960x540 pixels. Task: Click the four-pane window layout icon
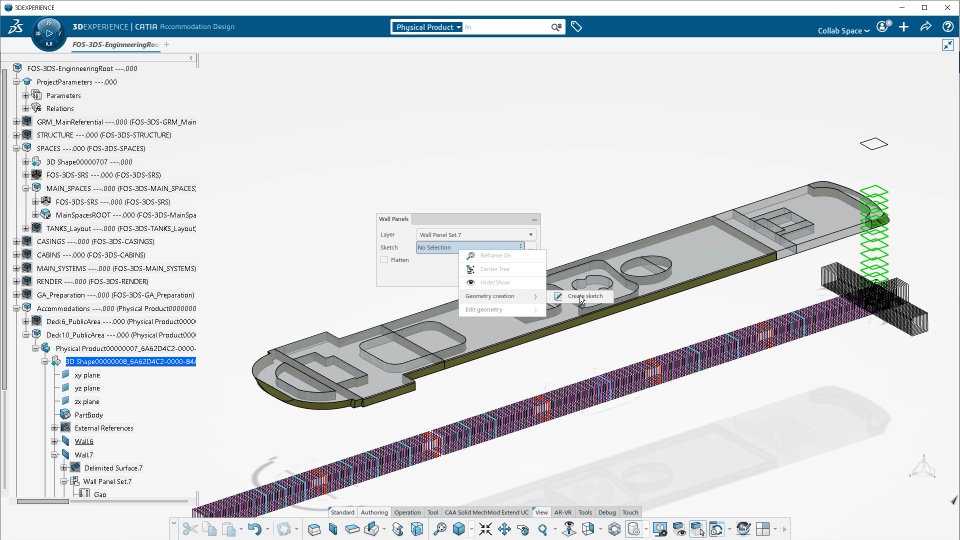[x=763, y=529]
